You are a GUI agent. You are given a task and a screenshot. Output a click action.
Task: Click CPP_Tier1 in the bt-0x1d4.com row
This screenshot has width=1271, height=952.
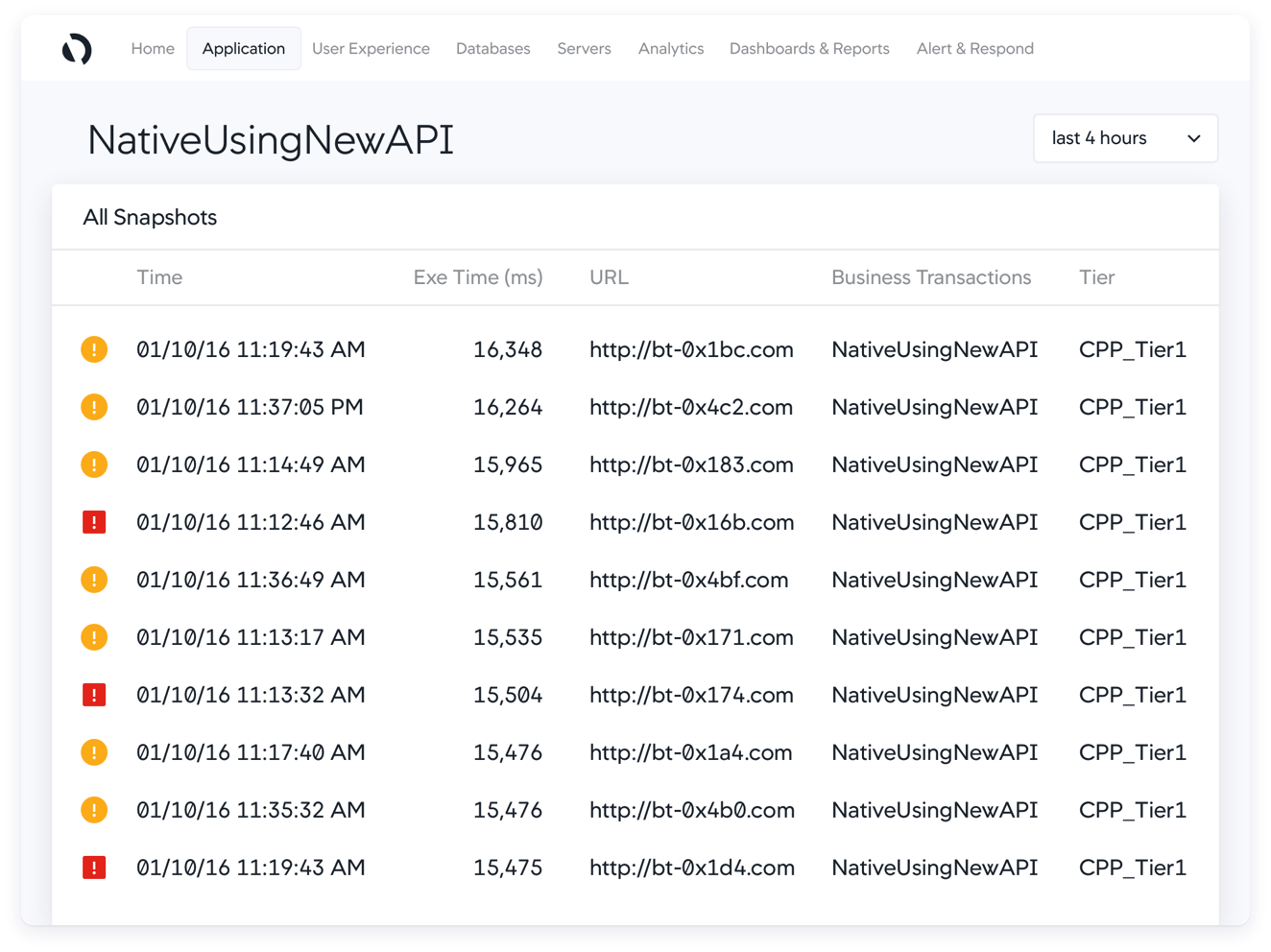coord(1133,869)
